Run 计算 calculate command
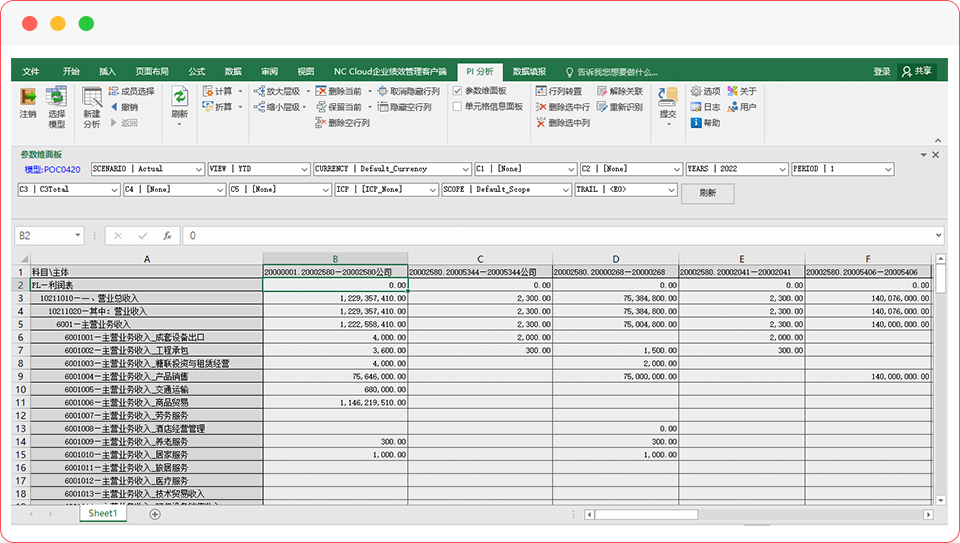 click(x=218, y=91)
